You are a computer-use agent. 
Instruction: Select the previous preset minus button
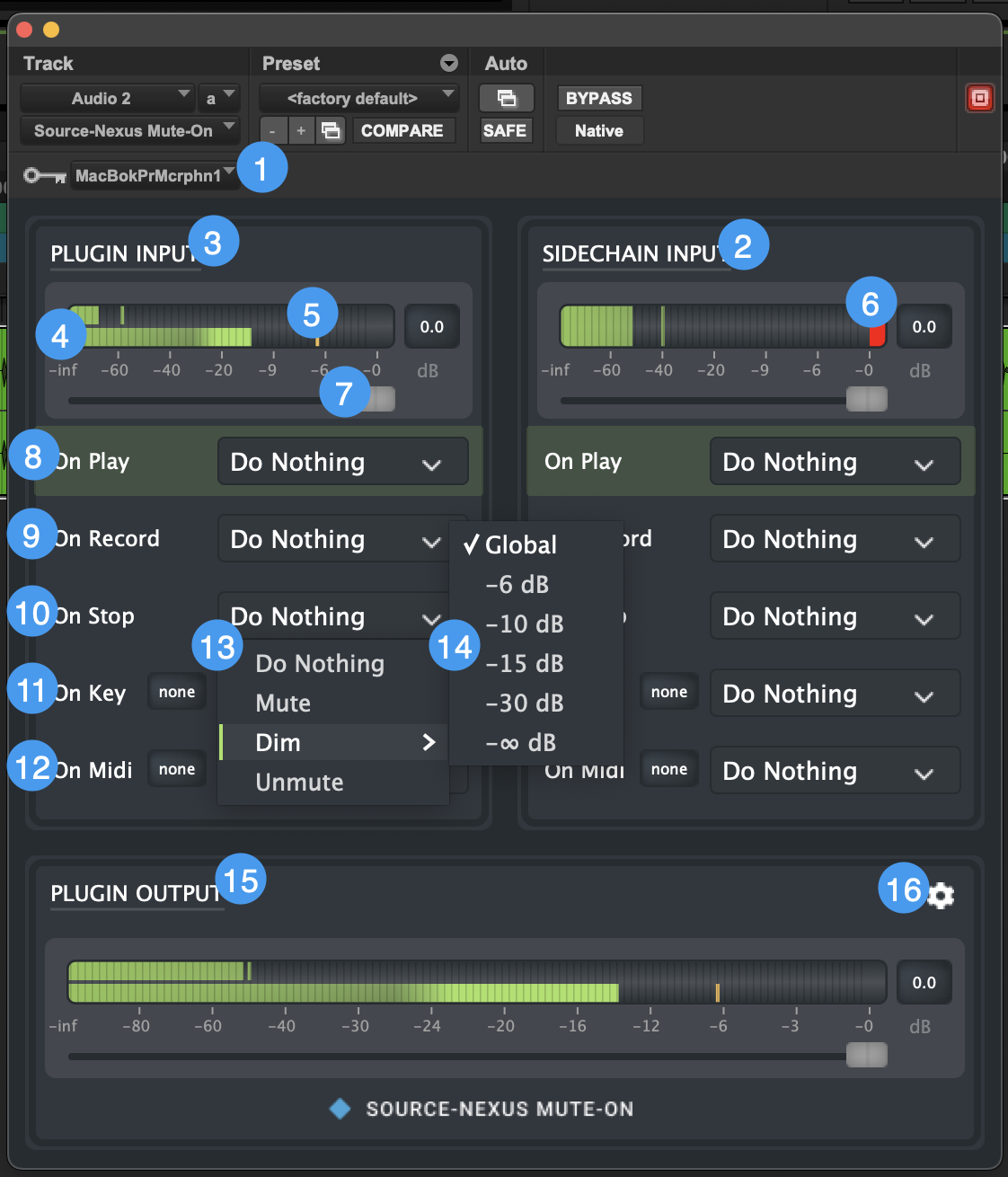pyautogui.click(x=273, y=131)
